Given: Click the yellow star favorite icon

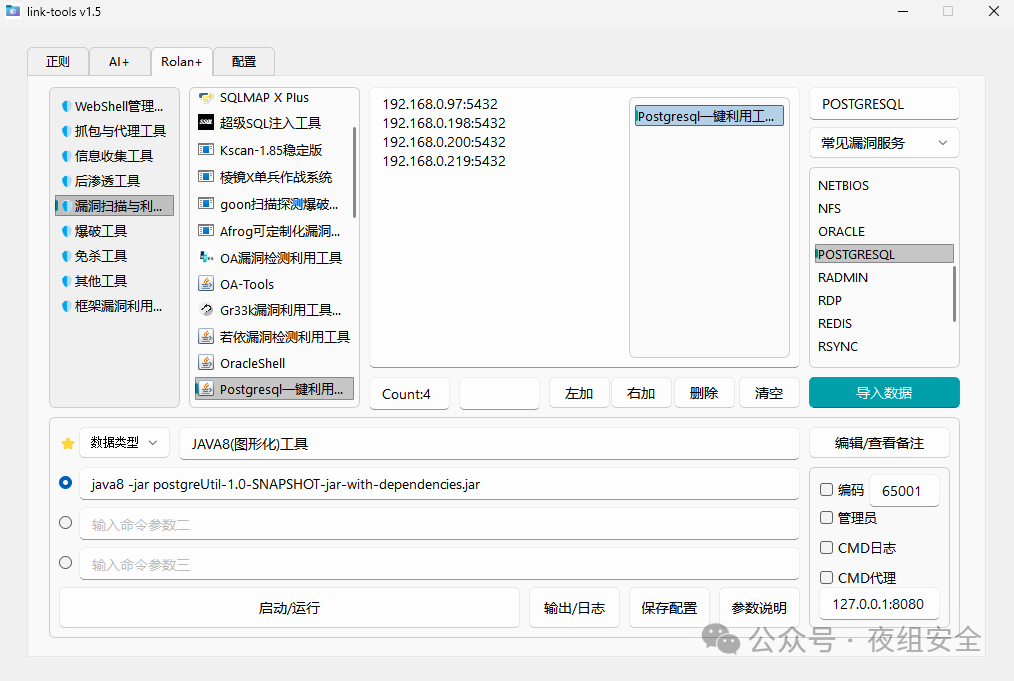Looking at the screenshot, I should tap(68, 443).
